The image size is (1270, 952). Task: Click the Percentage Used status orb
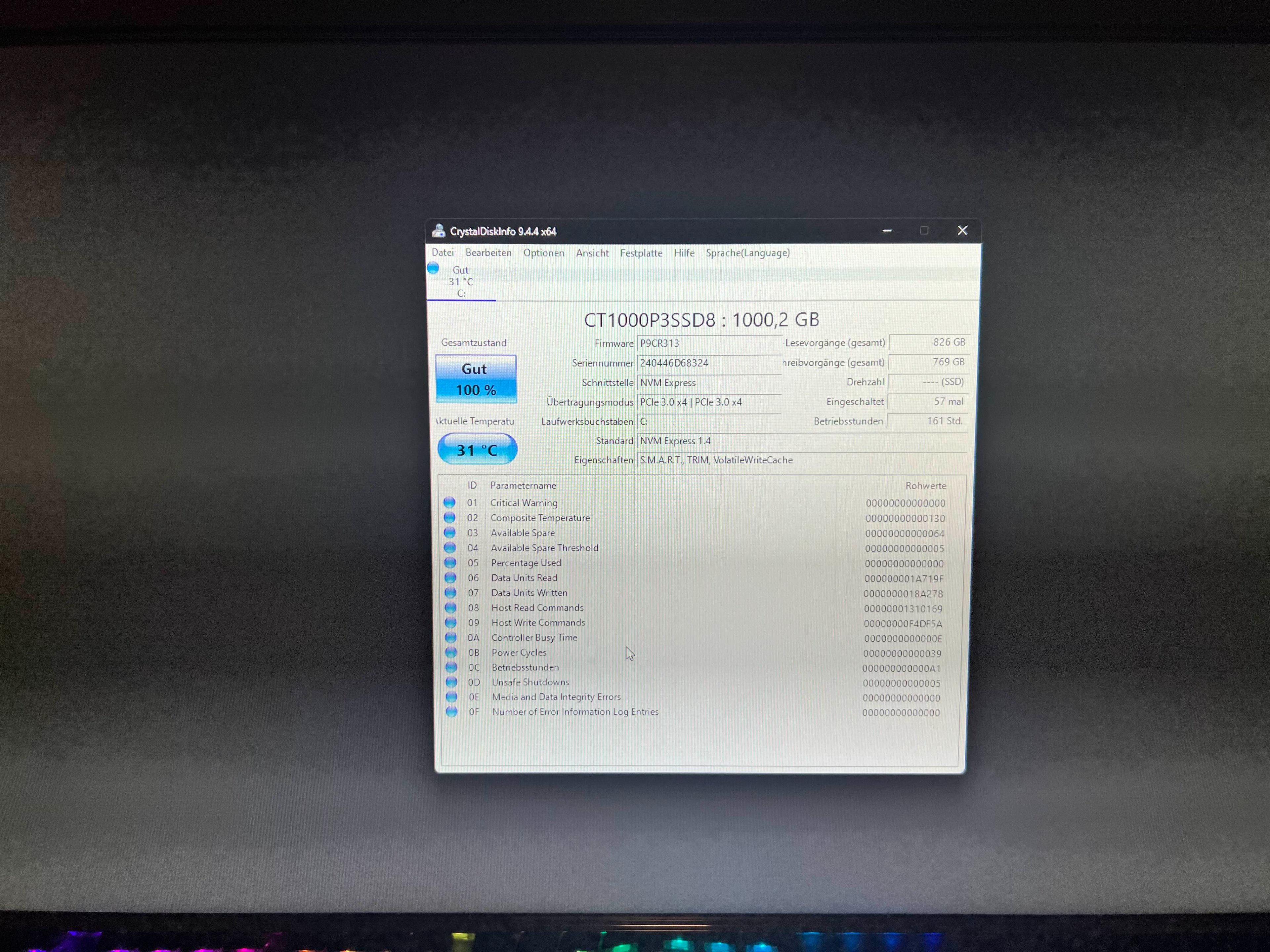(450, 562)
